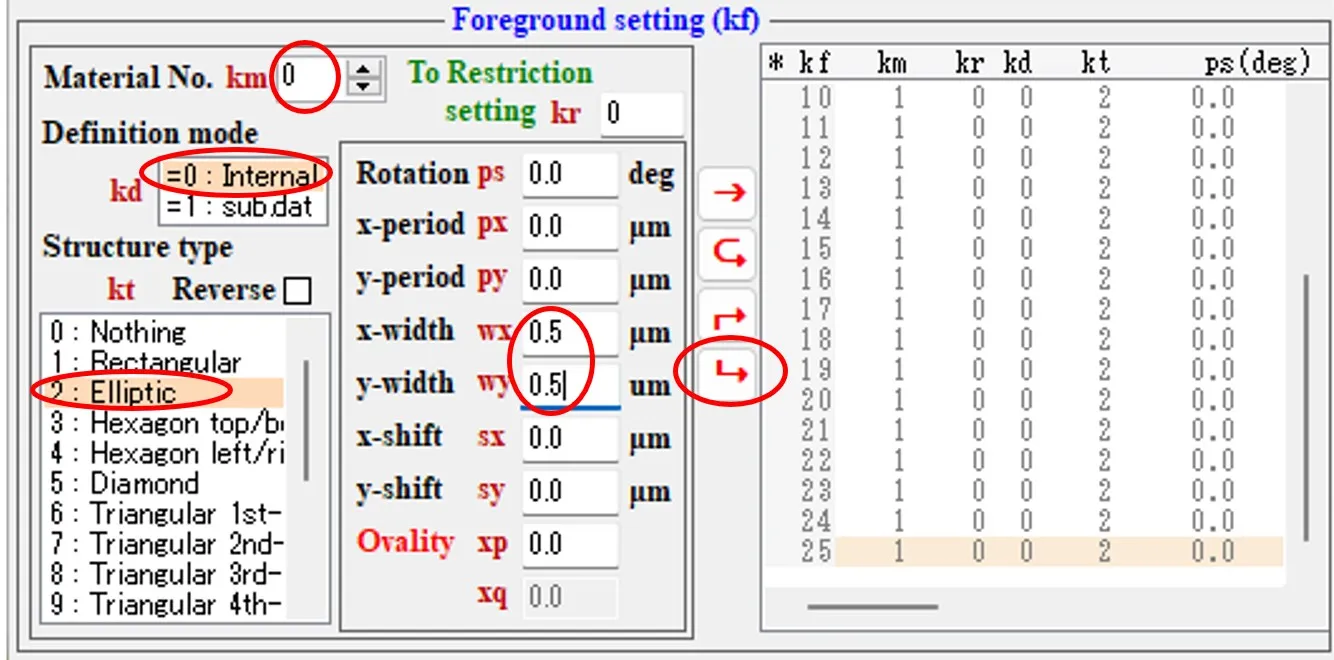Select row kf 21 in table
This screenshot has width=1334, height=660.
coord(1025,430)
